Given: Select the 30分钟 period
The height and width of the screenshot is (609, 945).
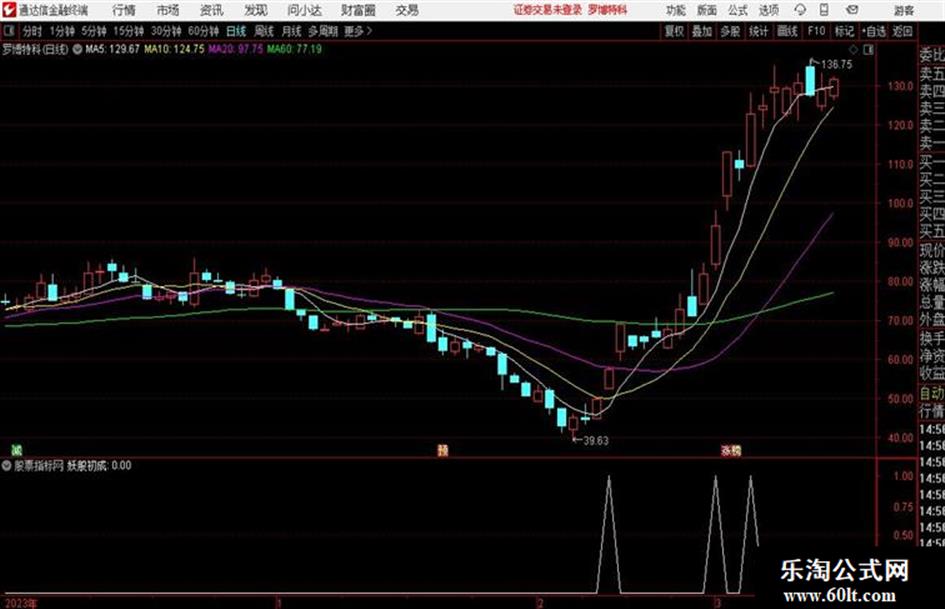Looking at the screenshot, I should pos(166,31).
